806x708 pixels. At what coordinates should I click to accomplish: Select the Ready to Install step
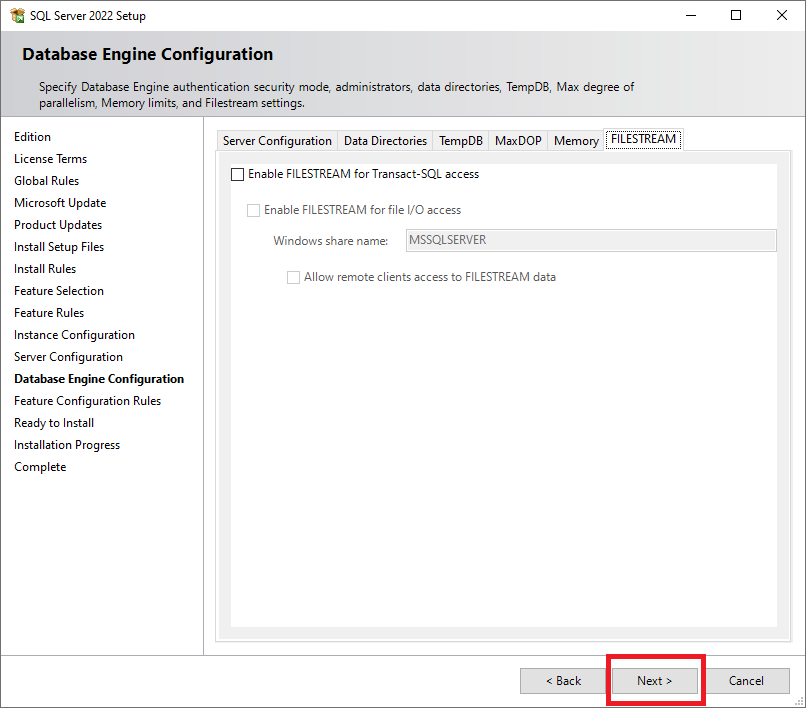pos(54,423)
